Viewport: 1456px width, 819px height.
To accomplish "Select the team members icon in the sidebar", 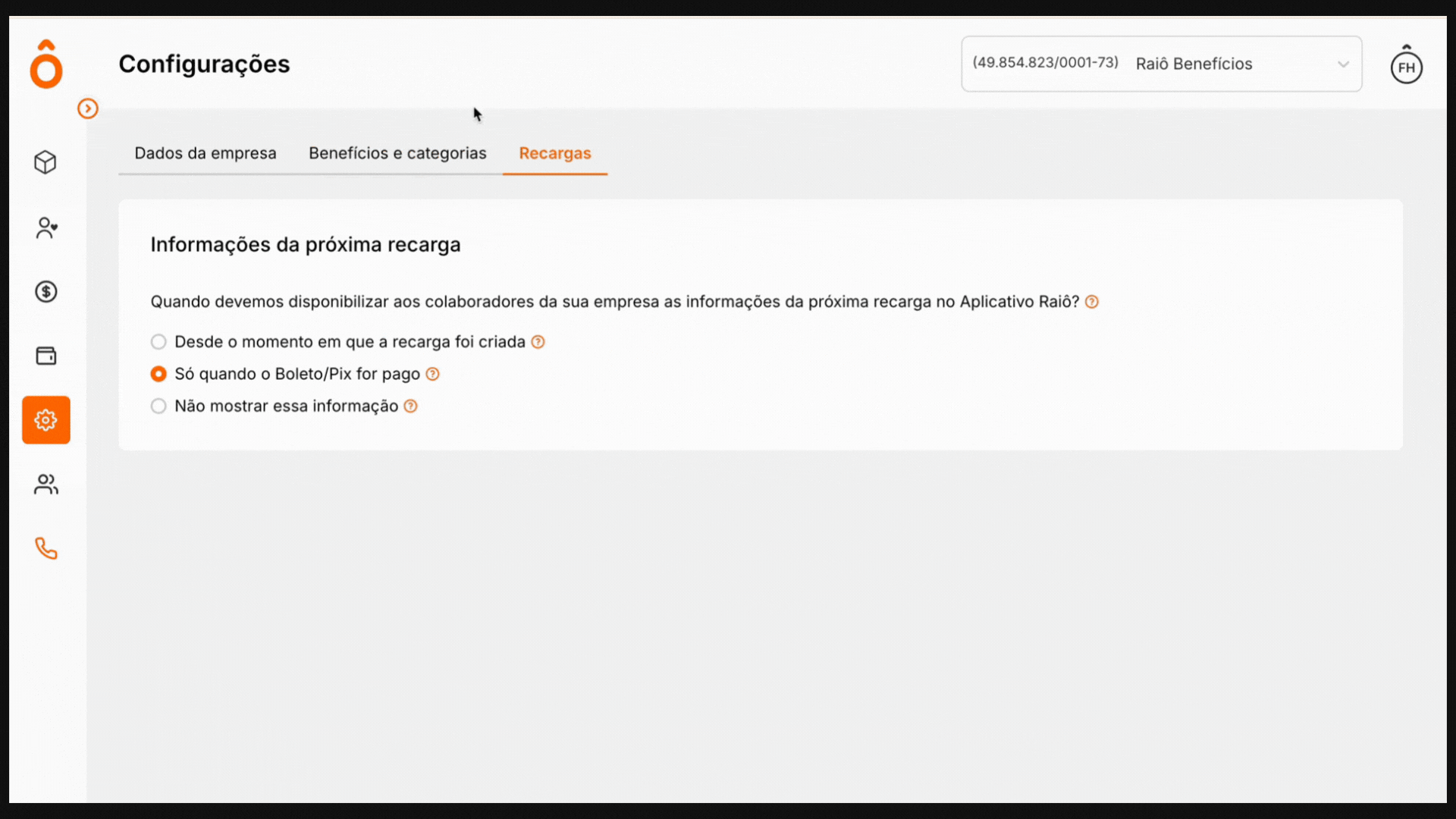I will 45,484.
